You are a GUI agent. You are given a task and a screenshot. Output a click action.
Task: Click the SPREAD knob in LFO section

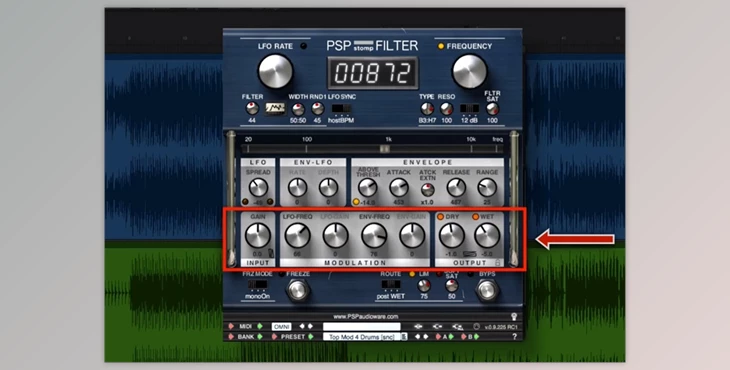coord(258,188)
